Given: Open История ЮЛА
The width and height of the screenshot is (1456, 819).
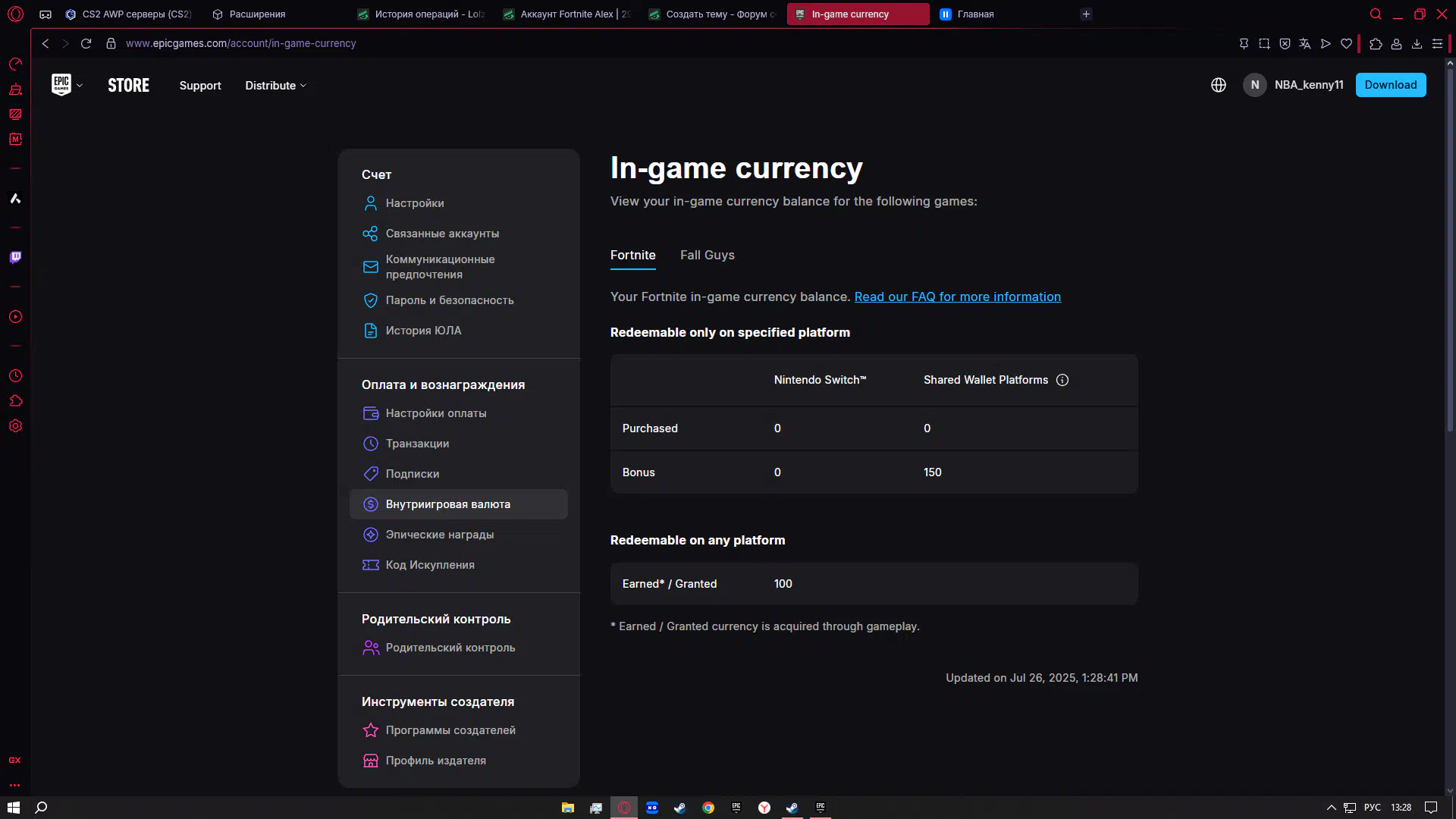Looking at the screenshot, I should pyautogui.click(x=458, y=331).
